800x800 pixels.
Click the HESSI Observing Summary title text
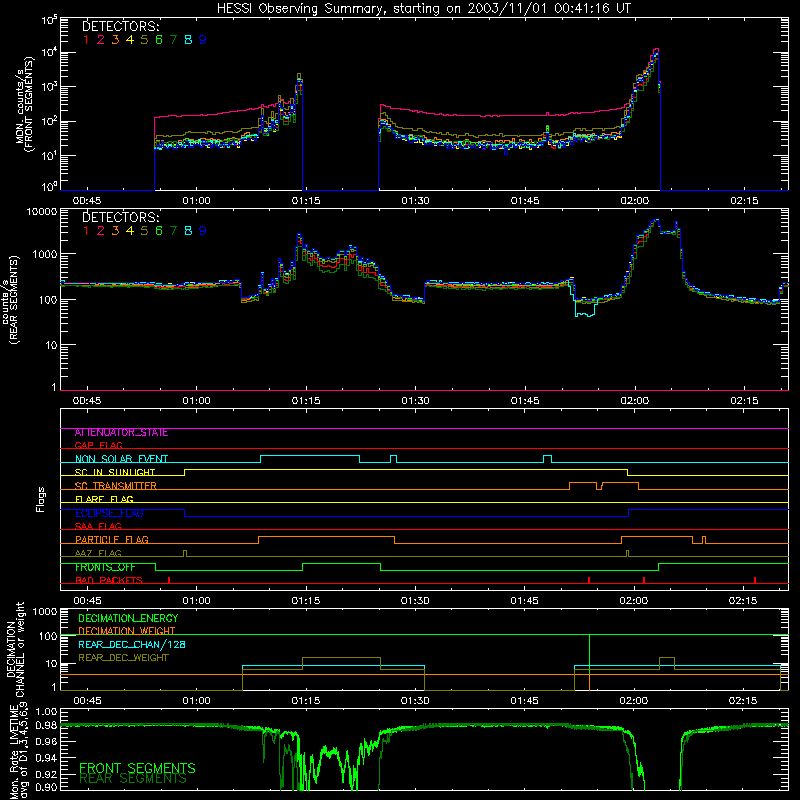[x=424, y=8]
